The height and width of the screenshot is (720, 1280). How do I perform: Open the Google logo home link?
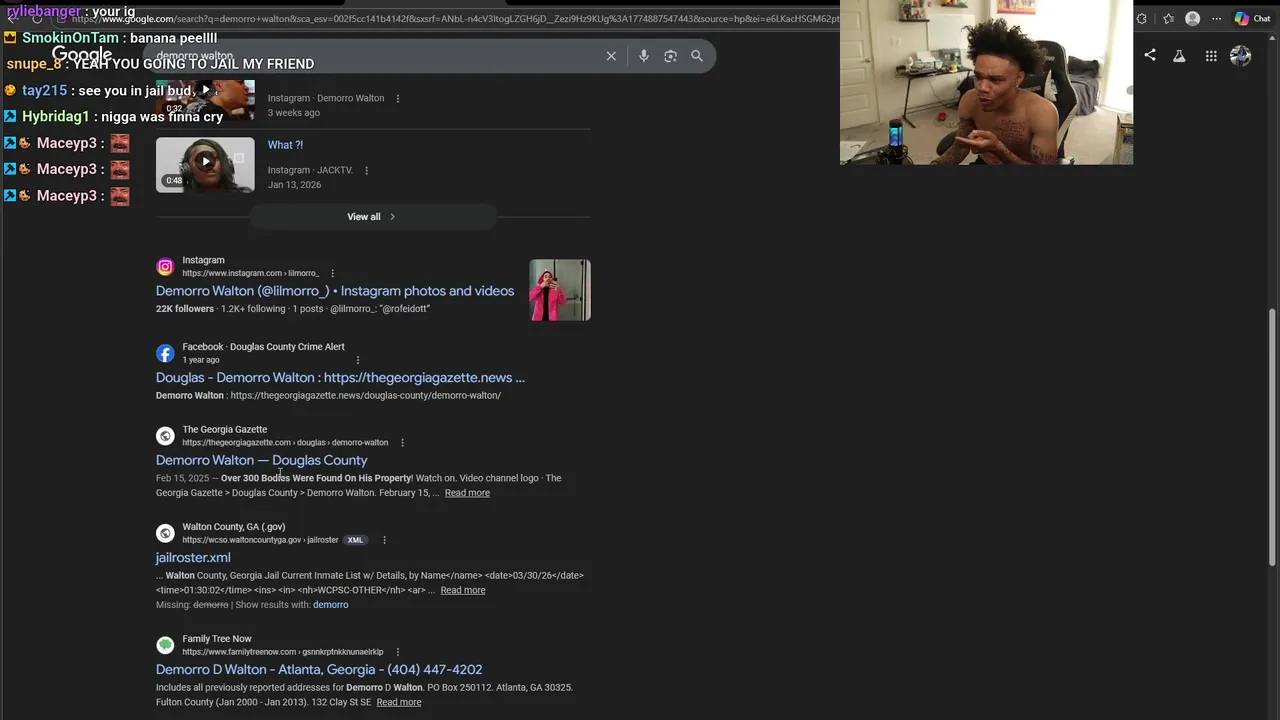82,55
